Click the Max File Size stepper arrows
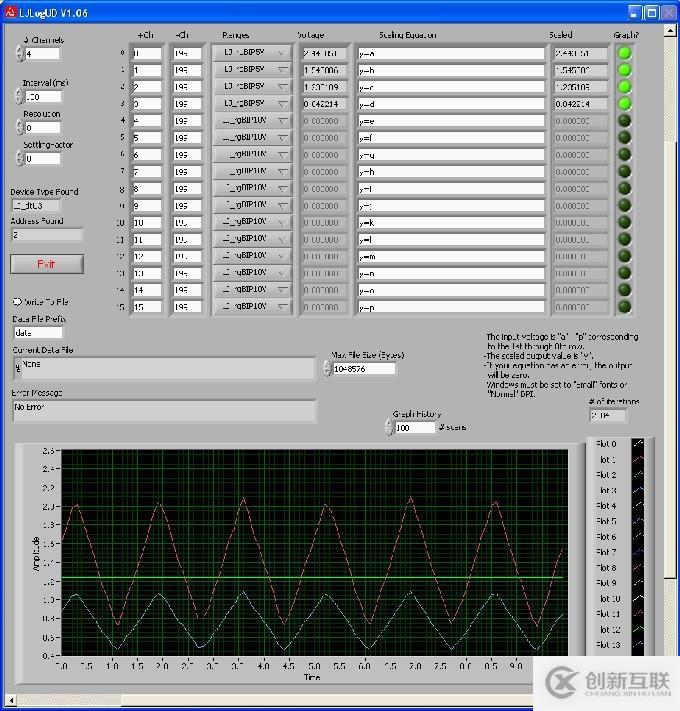This screenshot has height=711, width=680. [327, 368]
